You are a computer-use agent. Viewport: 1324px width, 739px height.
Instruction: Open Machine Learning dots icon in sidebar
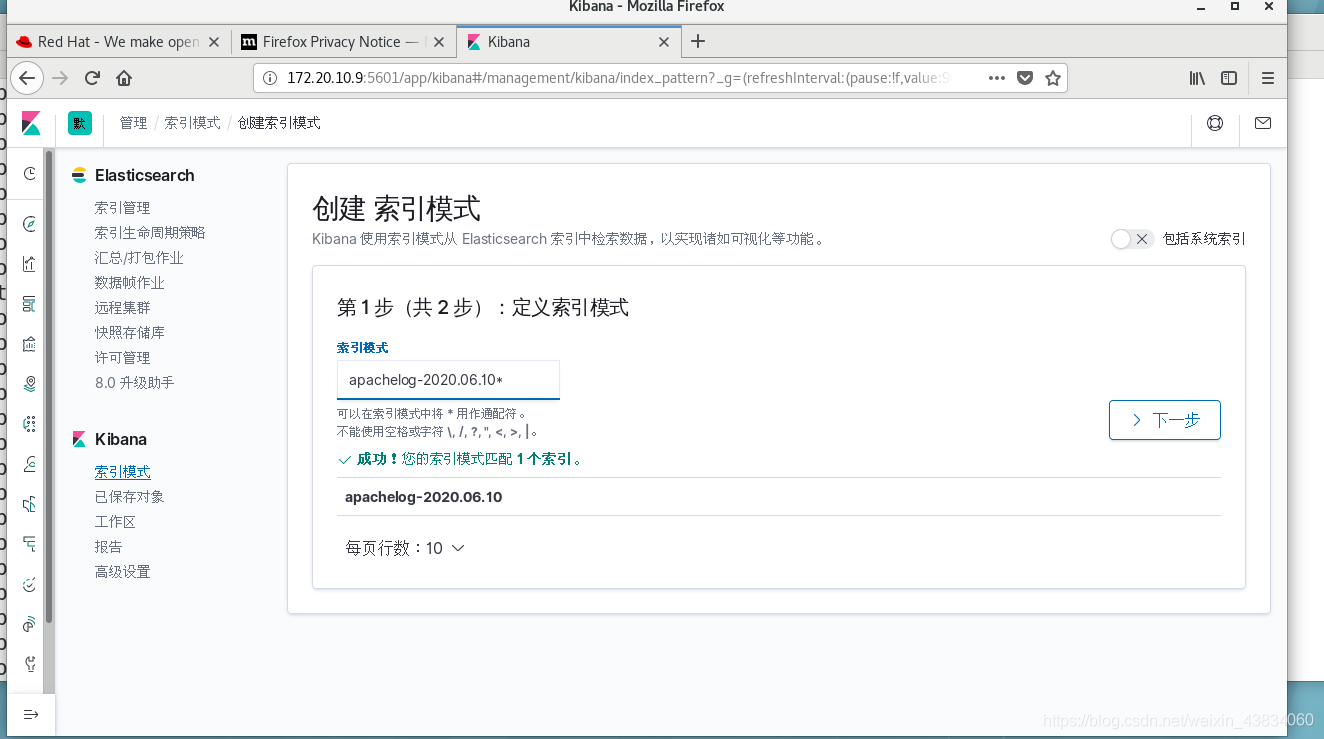[x=30, y=424]
